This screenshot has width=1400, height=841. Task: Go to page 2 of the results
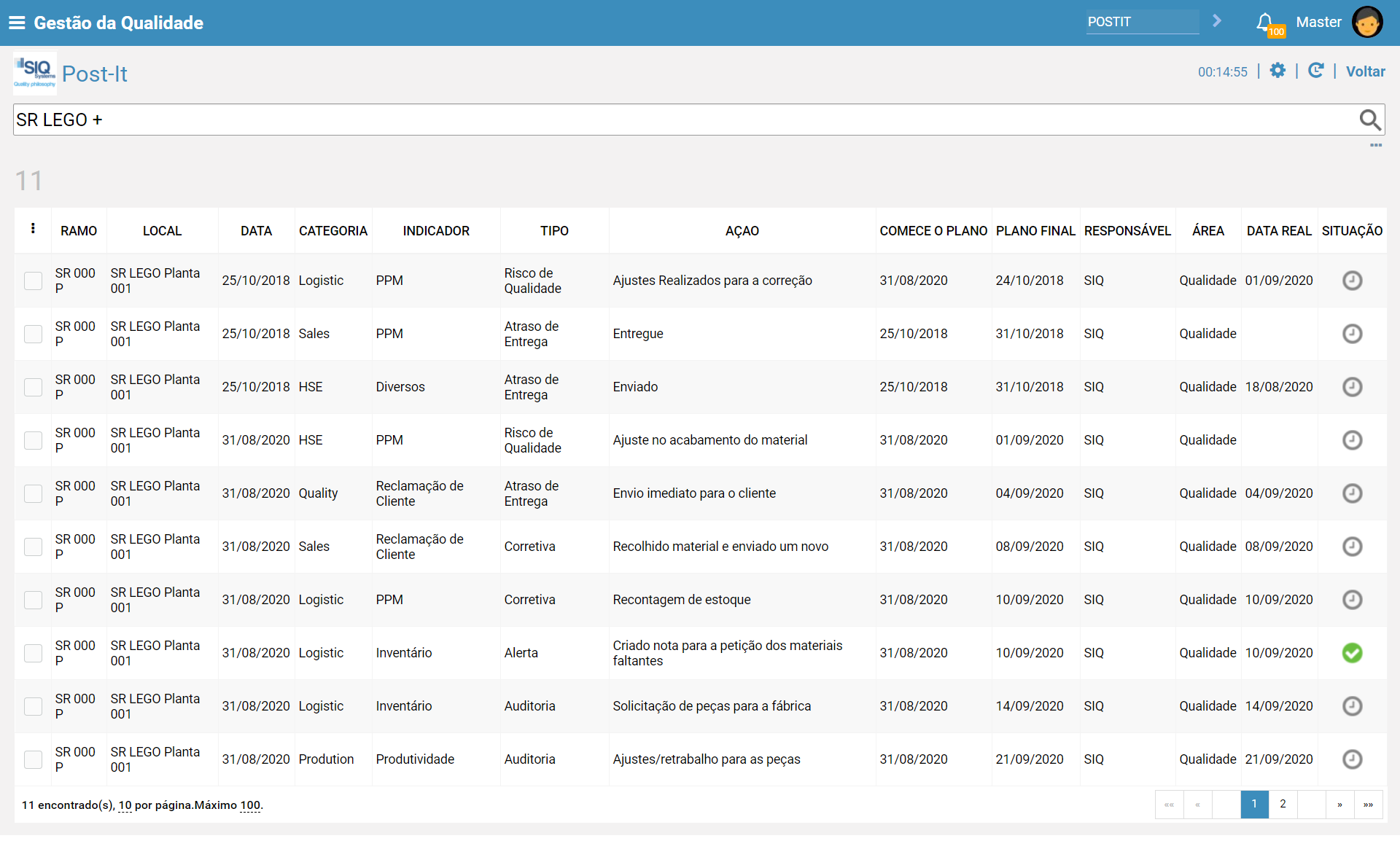[x=1283, y=804]
